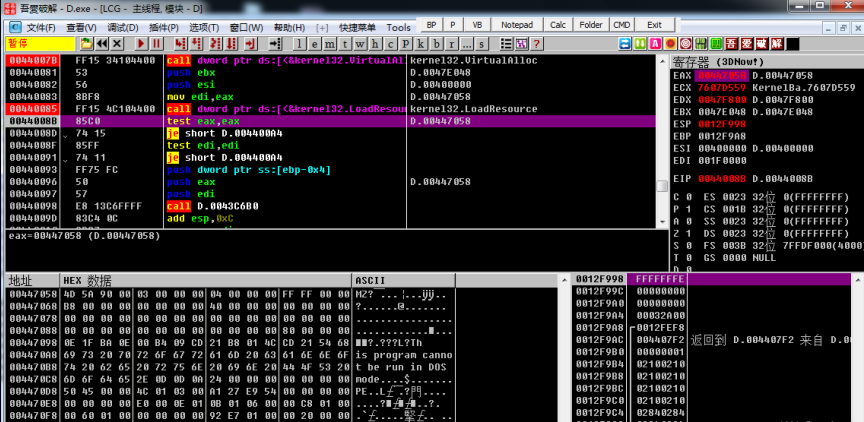Image resolution: width=864 pixels, height=422 pixels.
Task: Open Go to address with black arrow icon
Action: tap(275, 44)
